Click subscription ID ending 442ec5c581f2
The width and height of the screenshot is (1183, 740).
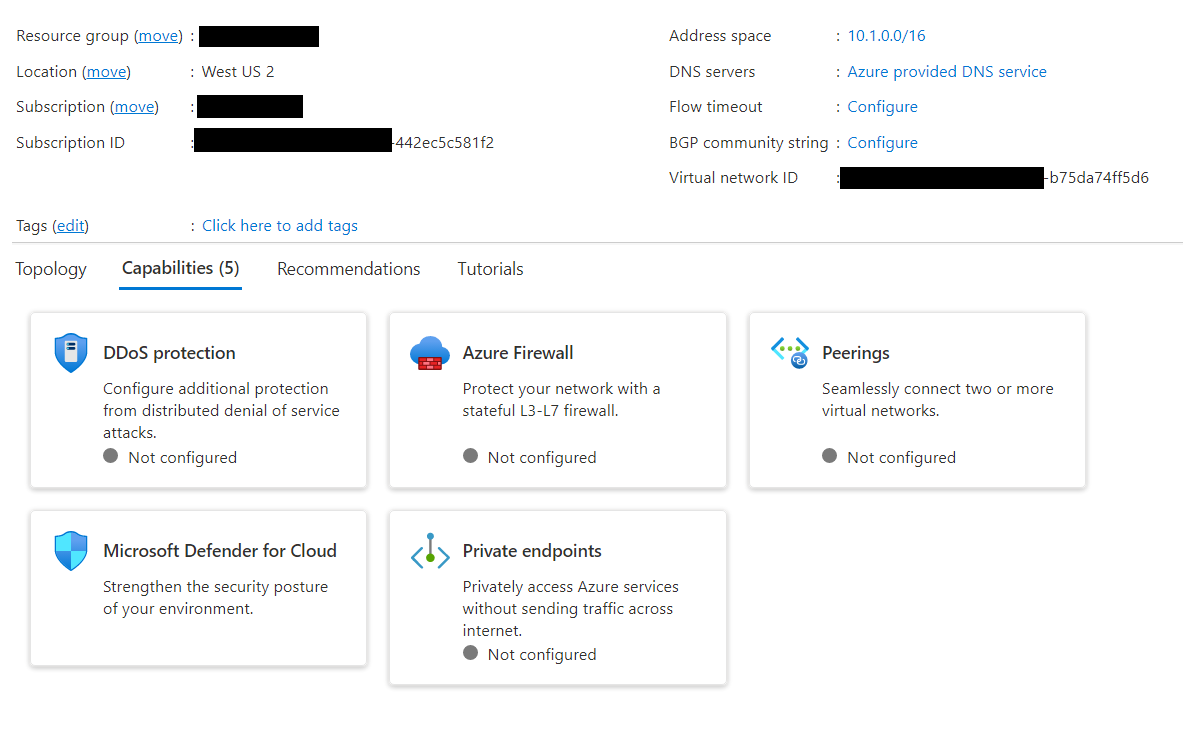tap(443, 143)
